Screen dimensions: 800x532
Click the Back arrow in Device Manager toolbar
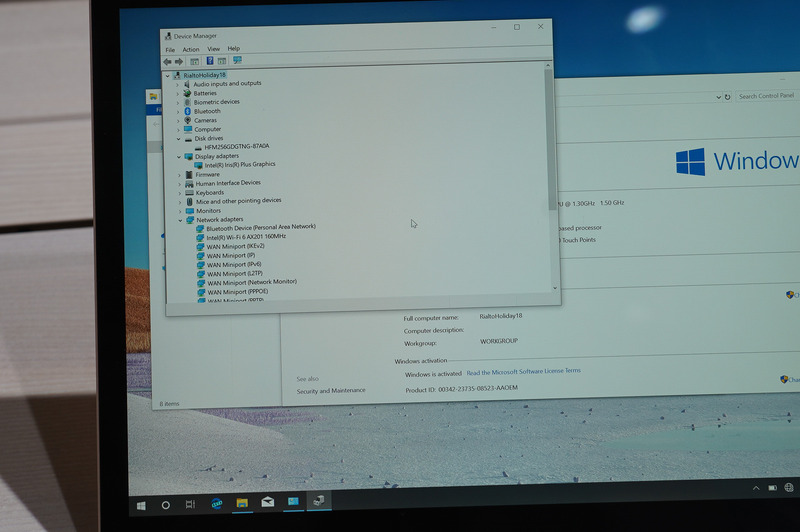tap(167, 62)
